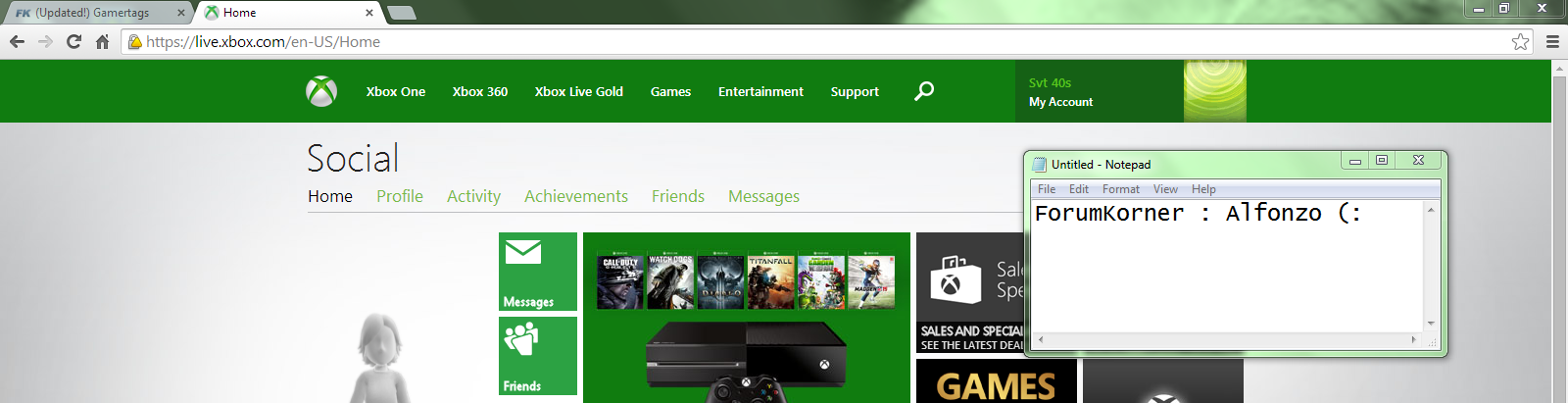Click the browser forward arrow
The height and width of the screenshot is (403, 1568).
[45, 41]
